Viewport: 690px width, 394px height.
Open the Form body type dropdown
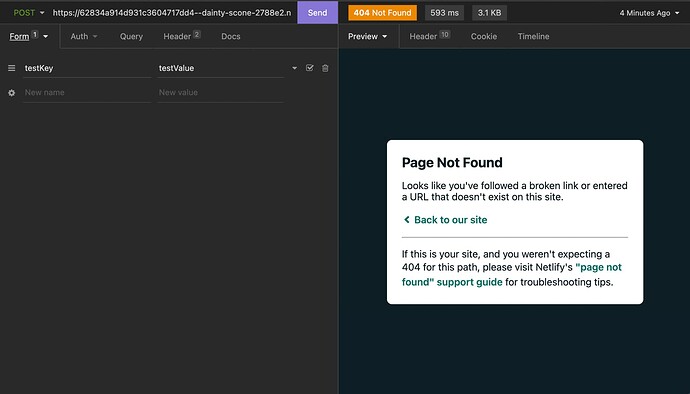pos(29,37)
